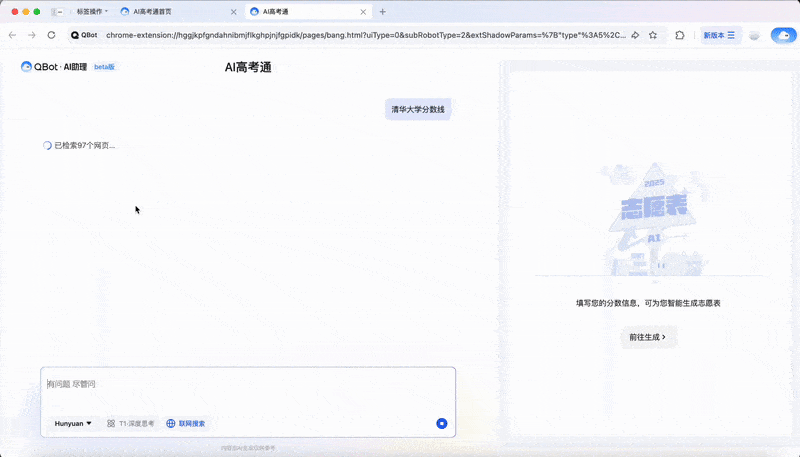The width and height of the screenshot is (800, 457).
Task: Click the 清华大学分数线 message bubble
Action: coord(418,109)
